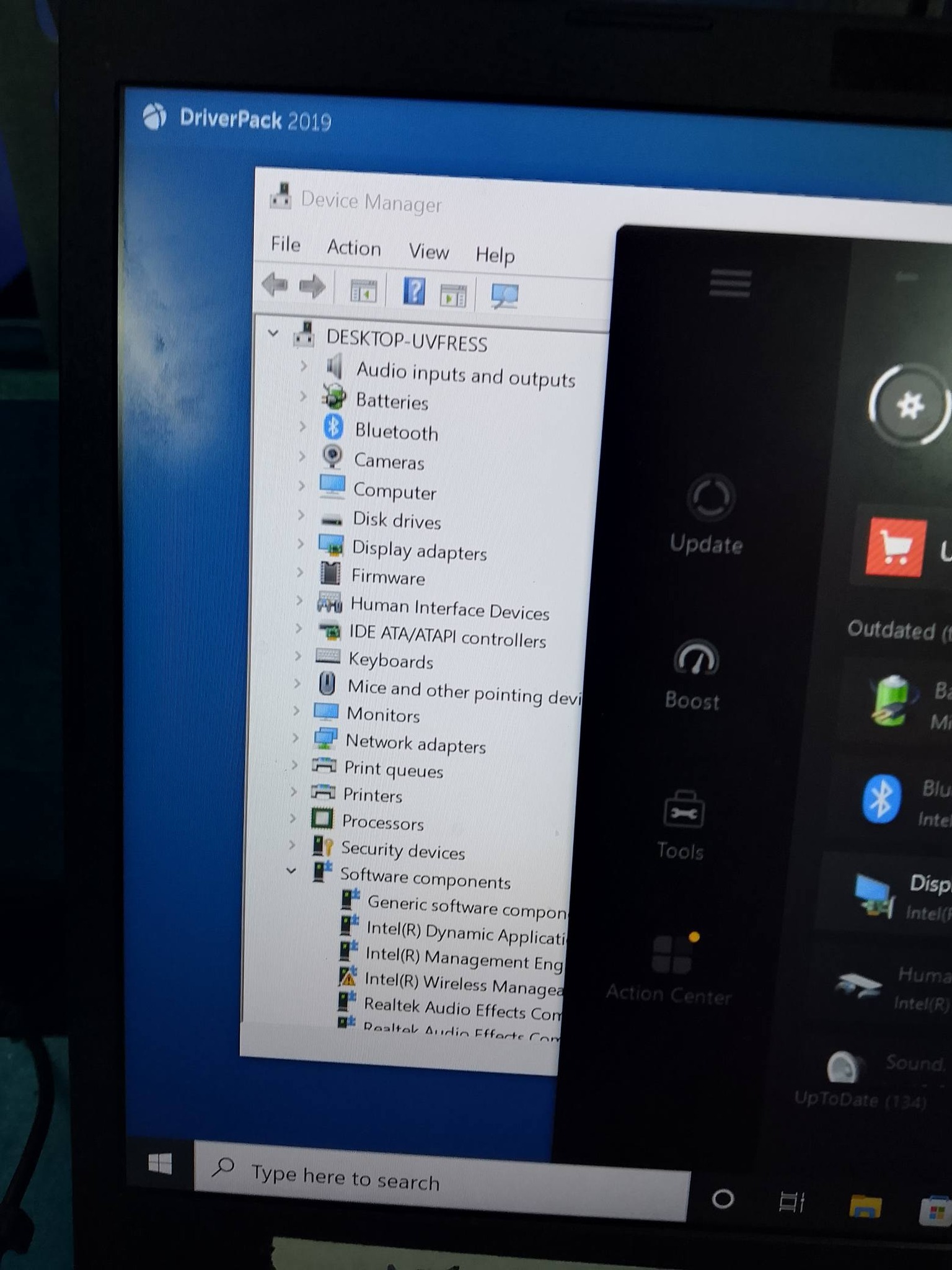Viewport: 952px width, 1270px height.
Task: Open the Windows Start menu
Action: [161, 1164]
